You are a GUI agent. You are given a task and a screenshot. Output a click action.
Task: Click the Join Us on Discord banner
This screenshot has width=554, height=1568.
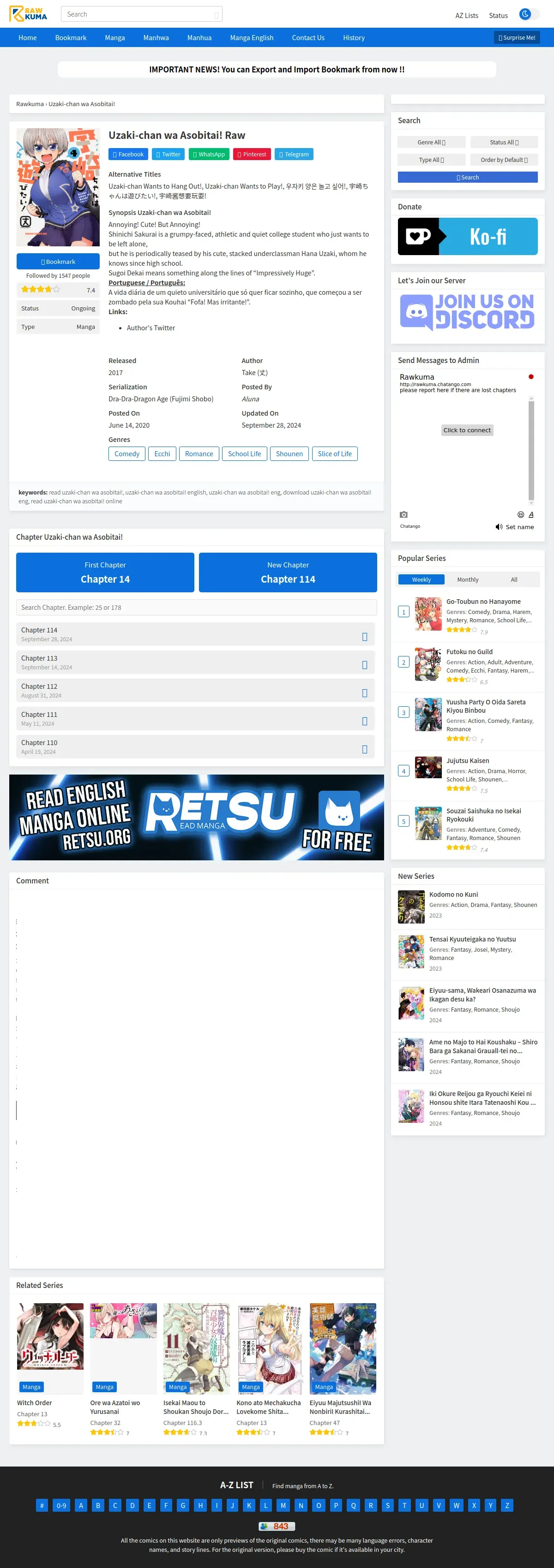coord(468,313)
